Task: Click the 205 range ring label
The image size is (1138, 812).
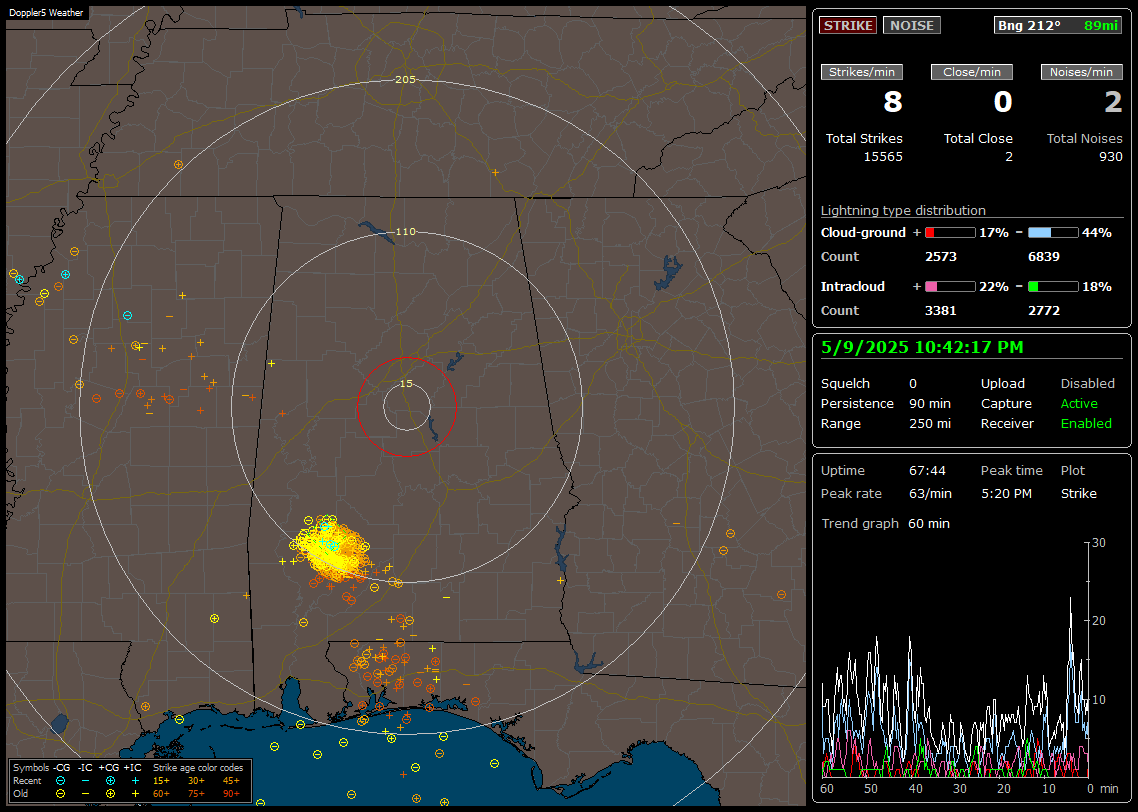Action: pos(405,80)
